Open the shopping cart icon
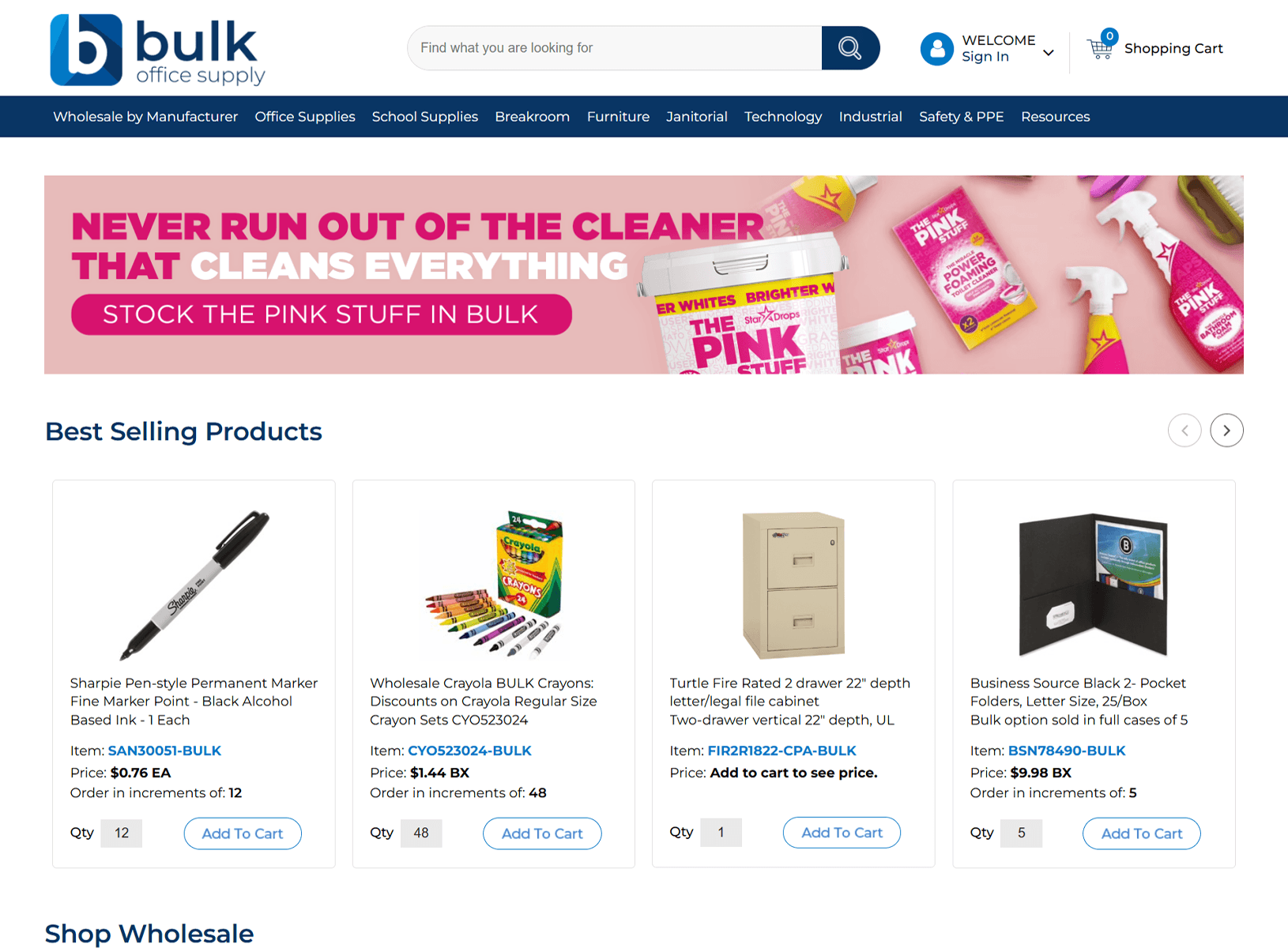This screenshot has width=1288, height=948. pyautogui.click(x=1100, y=48)
